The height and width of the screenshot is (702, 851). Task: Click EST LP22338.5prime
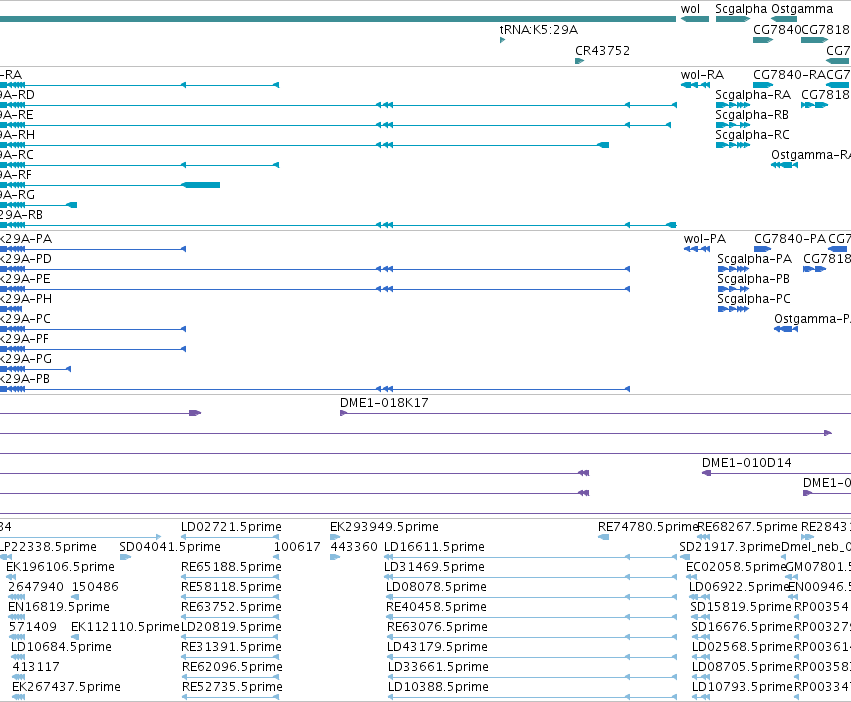point(48,547)
